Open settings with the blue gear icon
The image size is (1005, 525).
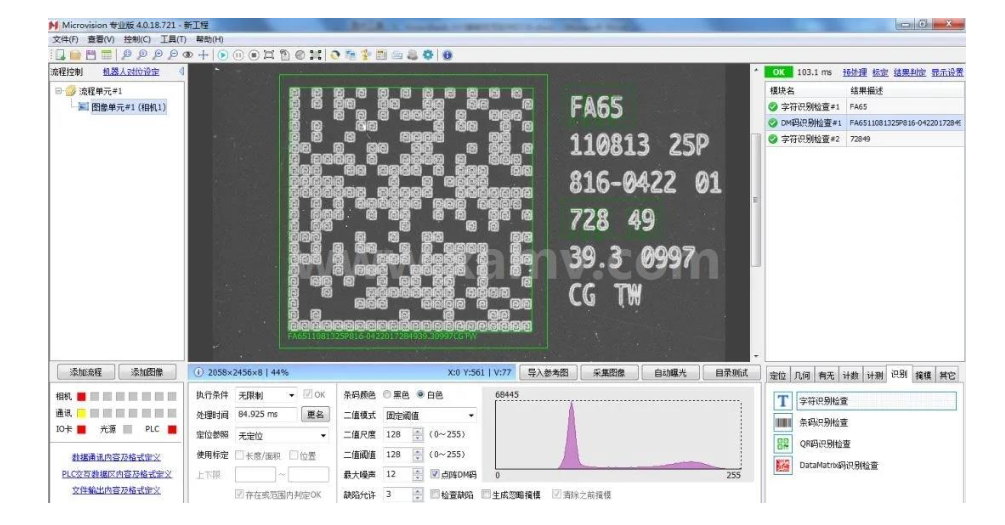[x=428, y=55]
